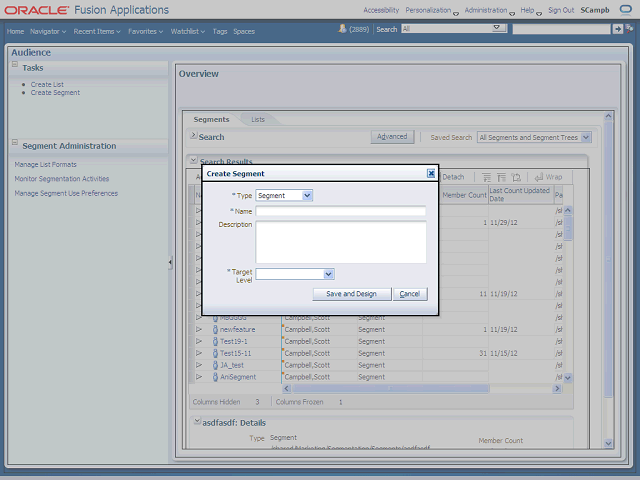
Task: Select the AniSegment segment icon
Action: pos(215,377)
